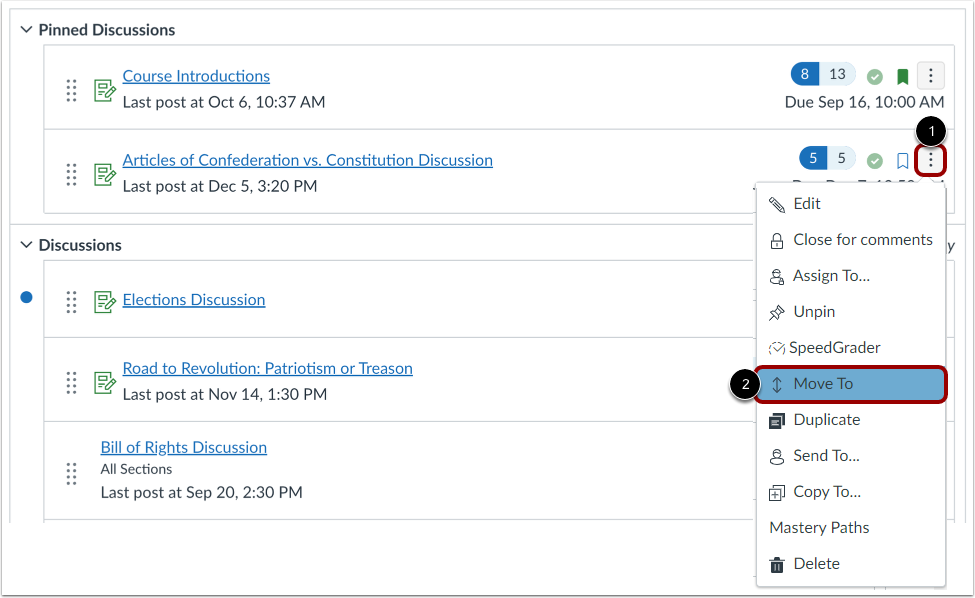Screen dimensions: 975x598
Task: Open Course Introductions discussion link
Action: 196,76
